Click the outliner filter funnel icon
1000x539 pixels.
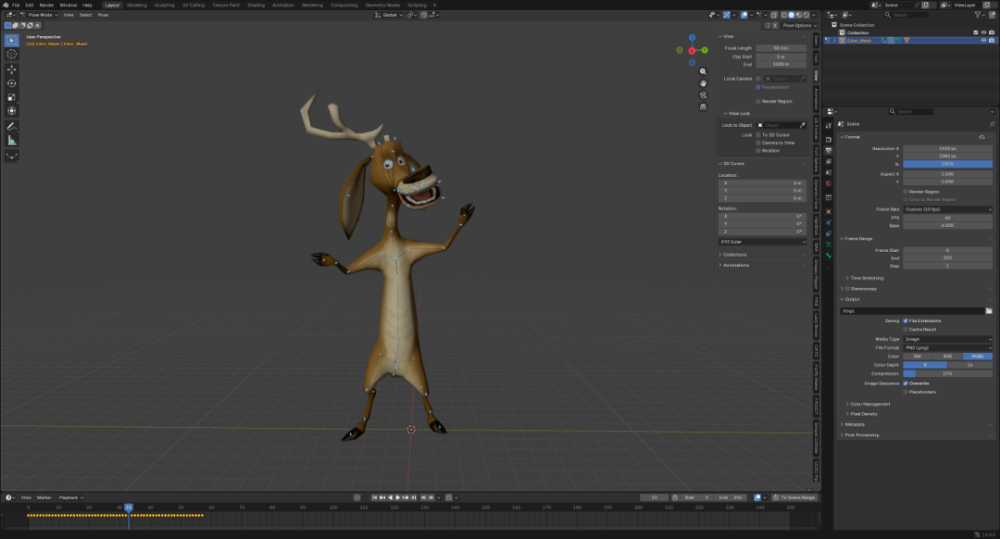[x=978, y=15]
